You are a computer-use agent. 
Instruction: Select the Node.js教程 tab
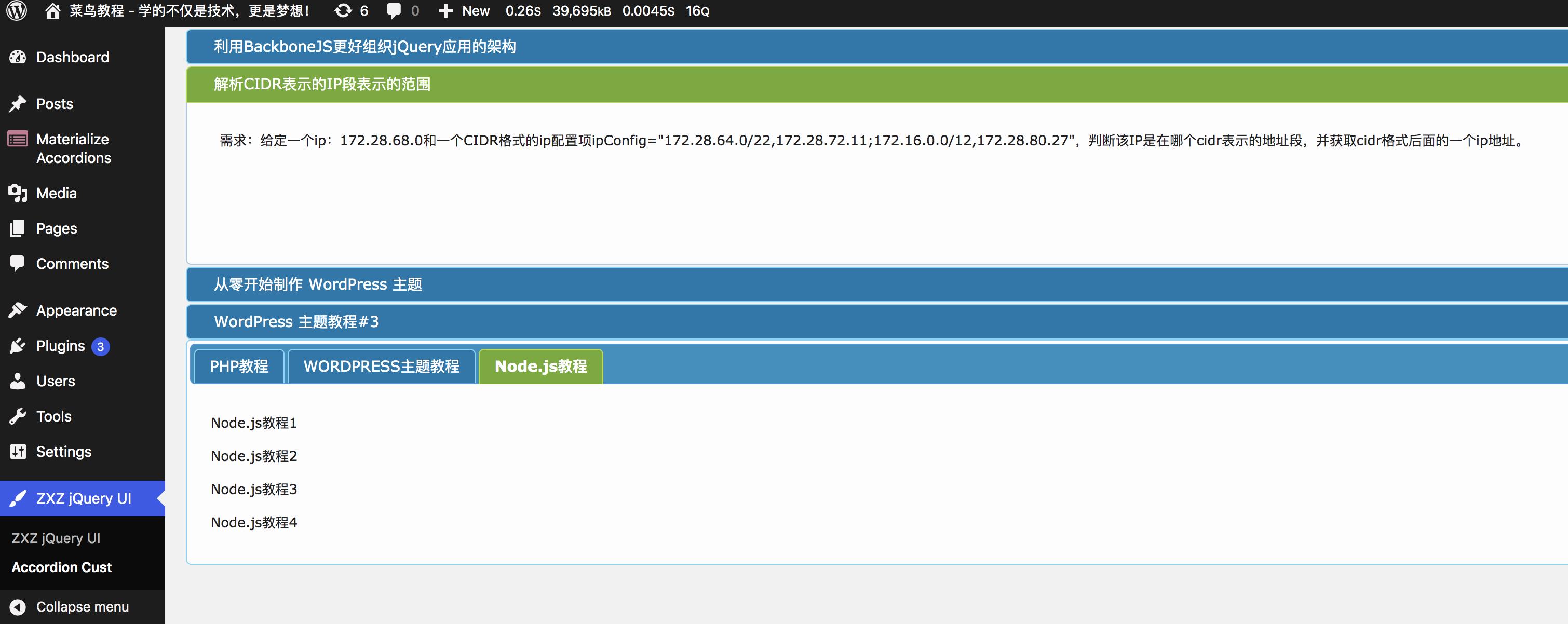click(541, 365)
